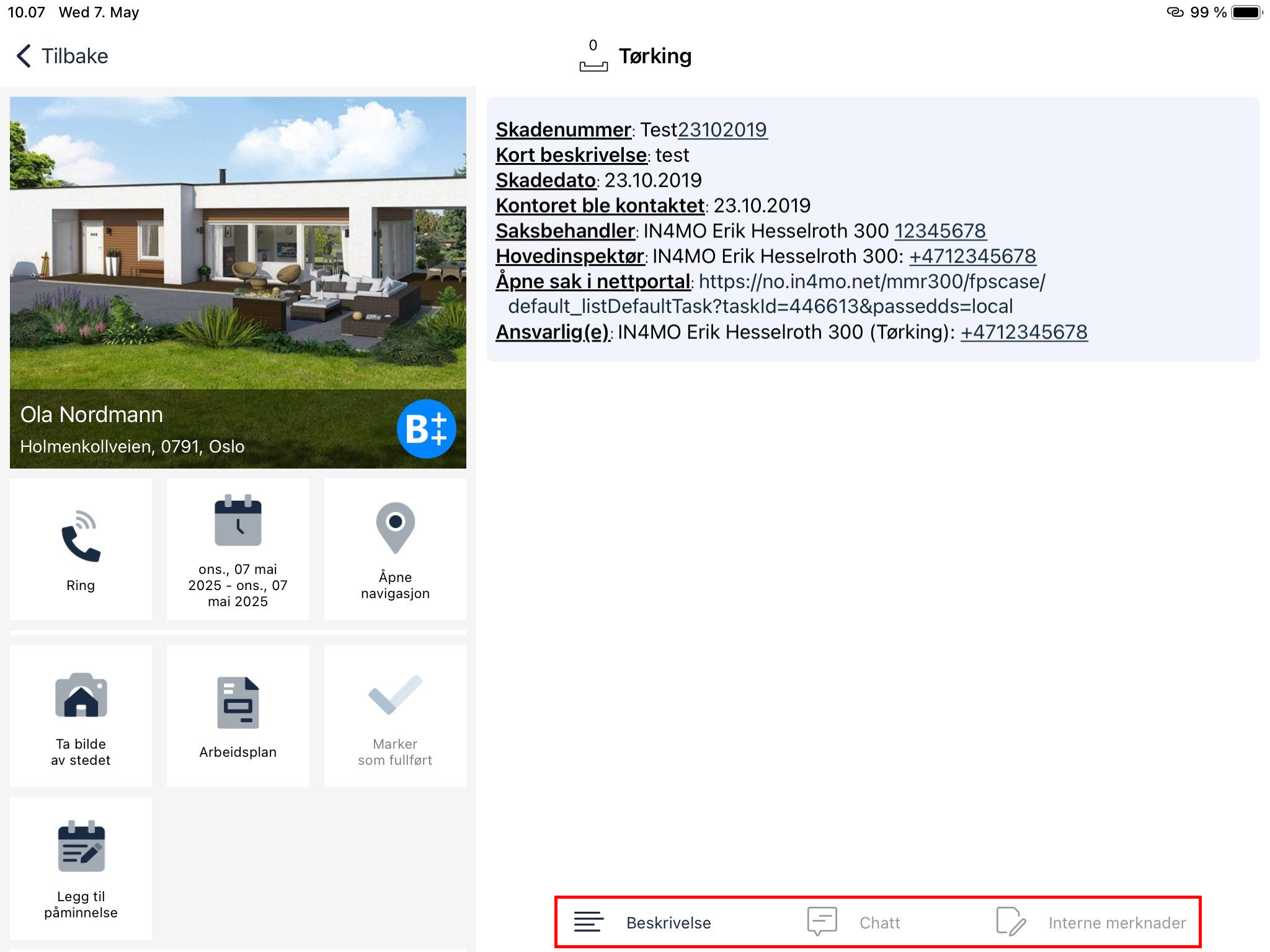Open the Legg til påminnelse tile
This screenshot has height=952, width=1270.
pos(81,868)
